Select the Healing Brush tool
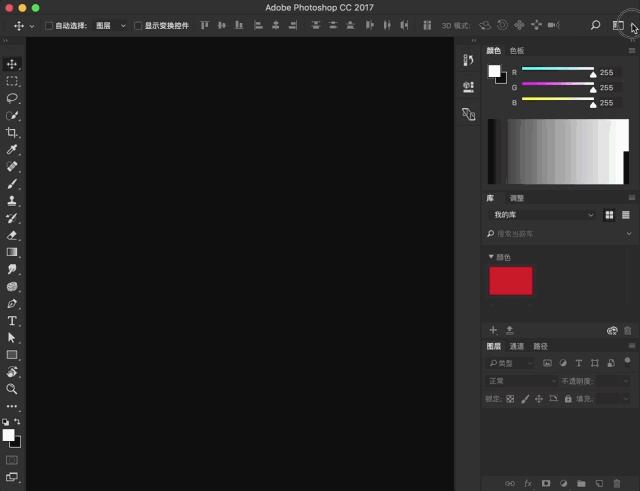Viewport: 640px width, 491px height. tap(12, 167)
